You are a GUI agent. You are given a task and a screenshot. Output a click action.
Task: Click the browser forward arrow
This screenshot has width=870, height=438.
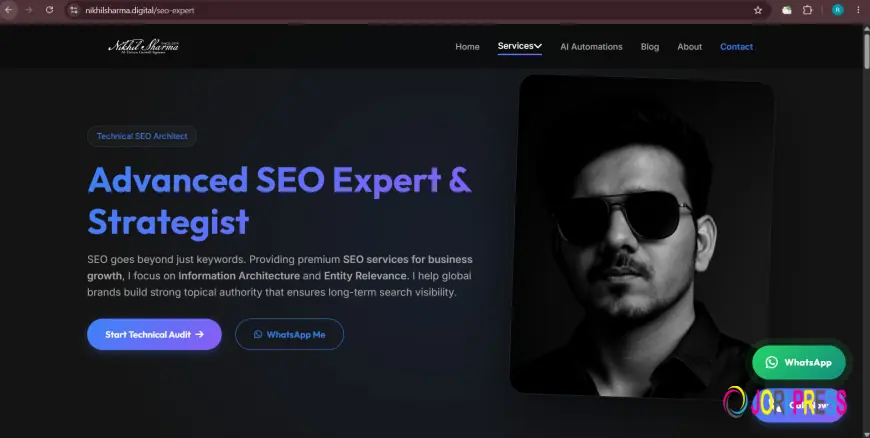[29, 10]
